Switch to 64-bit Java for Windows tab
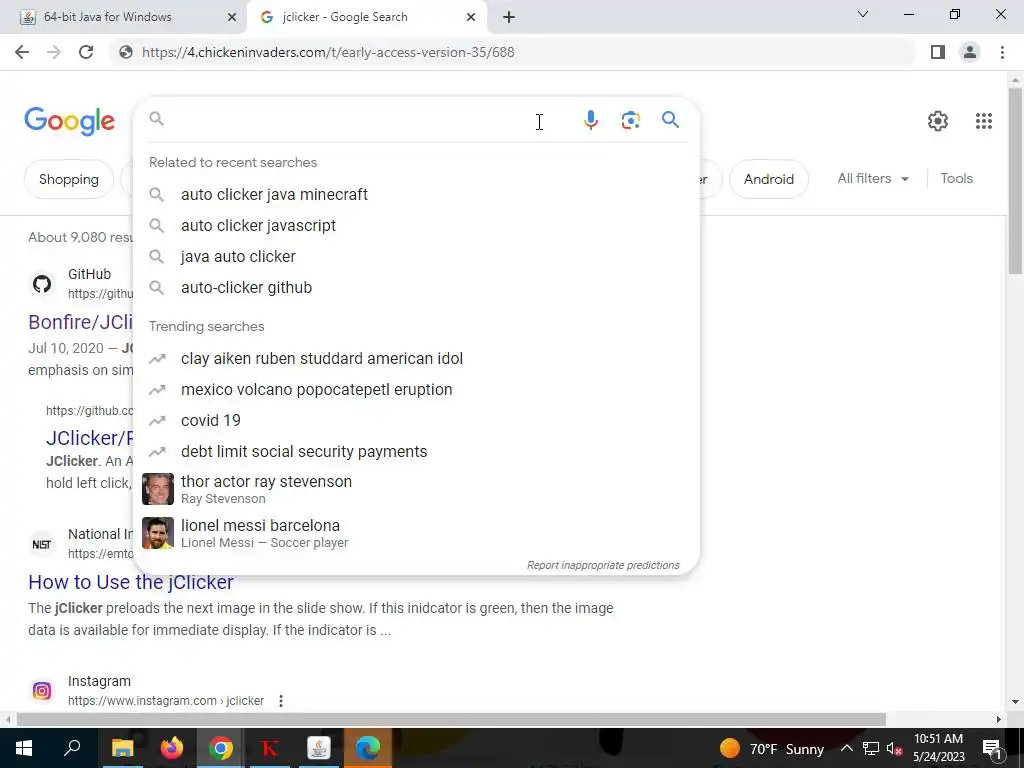1024x768 pixels. [123, 17]
